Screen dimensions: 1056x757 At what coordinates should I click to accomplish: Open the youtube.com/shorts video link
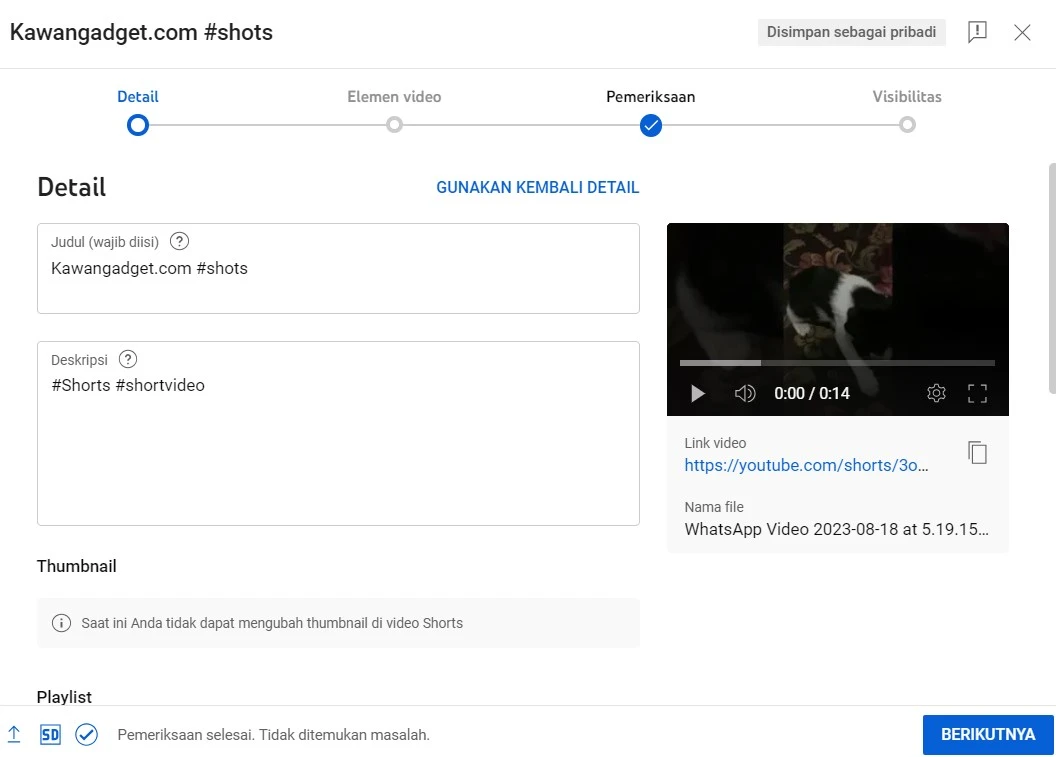point(806,465)
